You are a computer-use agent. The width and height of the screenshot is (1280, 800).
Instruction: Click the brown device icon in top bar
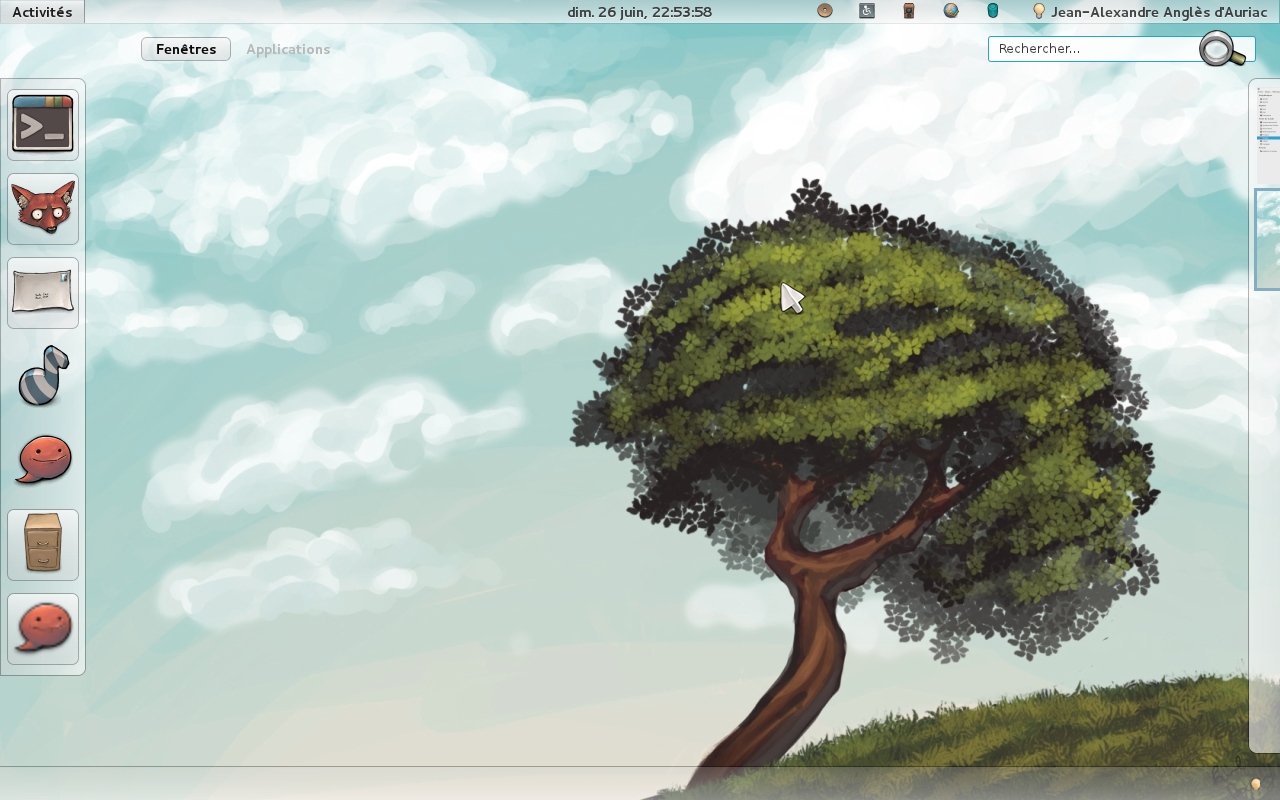click(909, 11)
